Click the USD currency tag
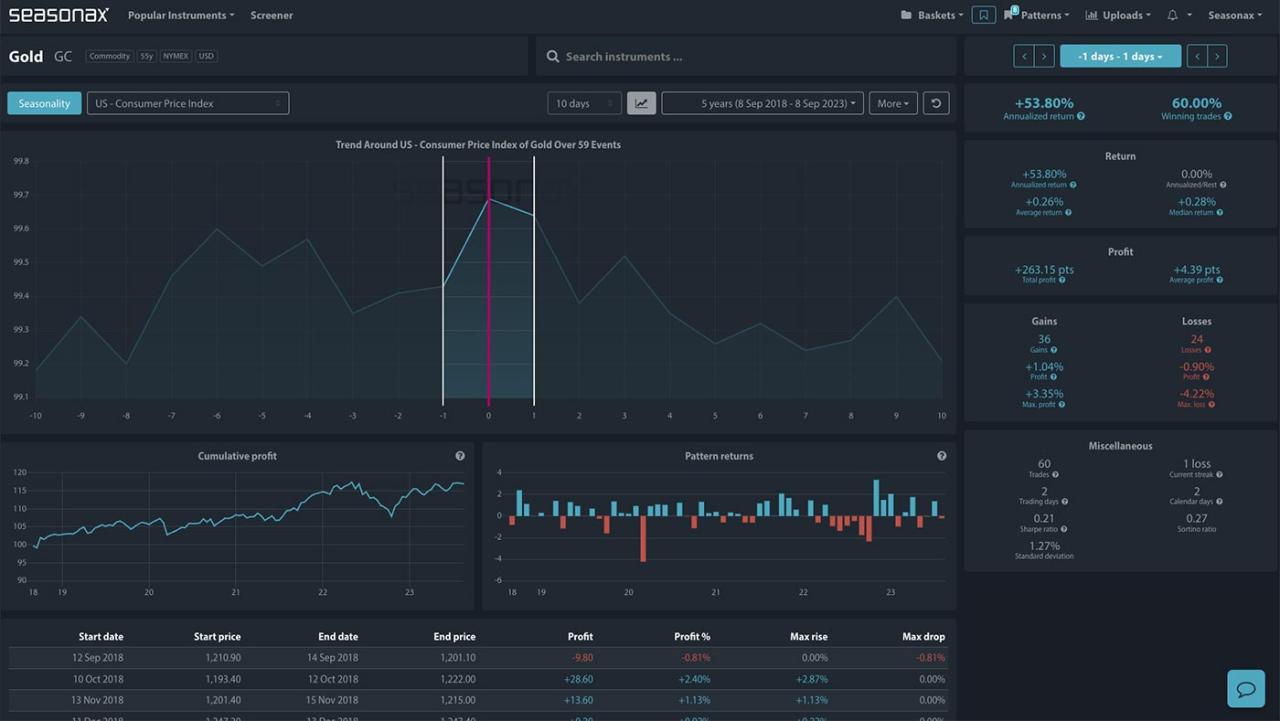This screenshot has width=1280, height=721. tap(206, 56)
